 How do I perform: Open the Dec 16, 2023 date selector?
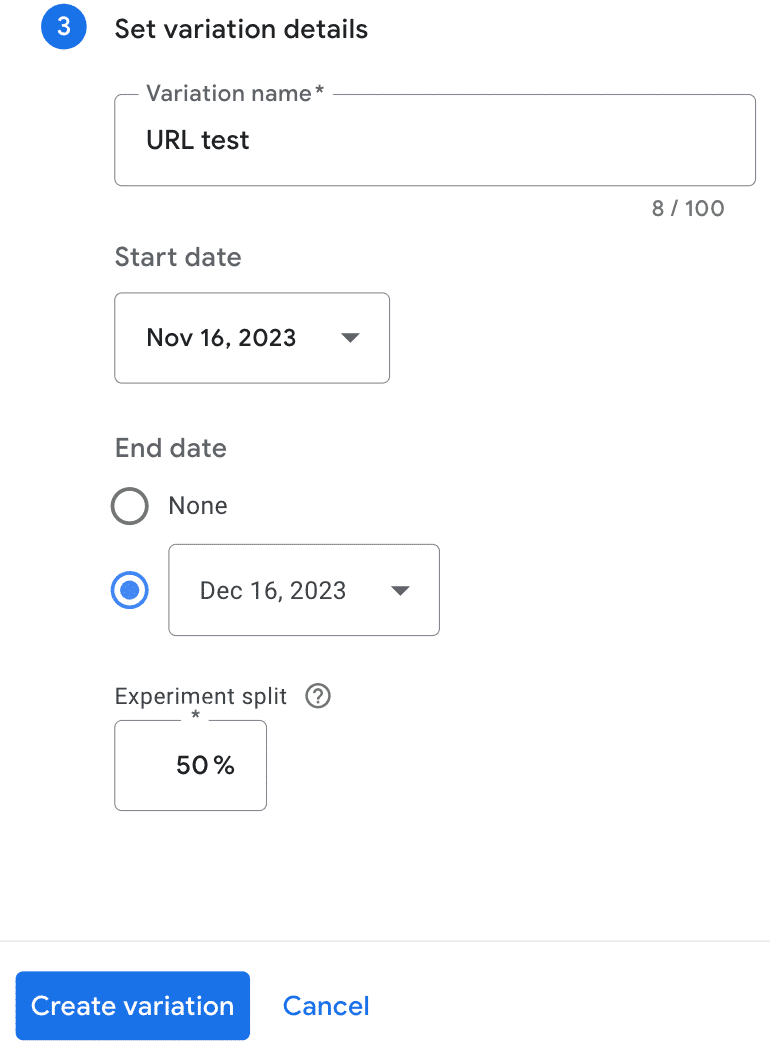[400, 590]
